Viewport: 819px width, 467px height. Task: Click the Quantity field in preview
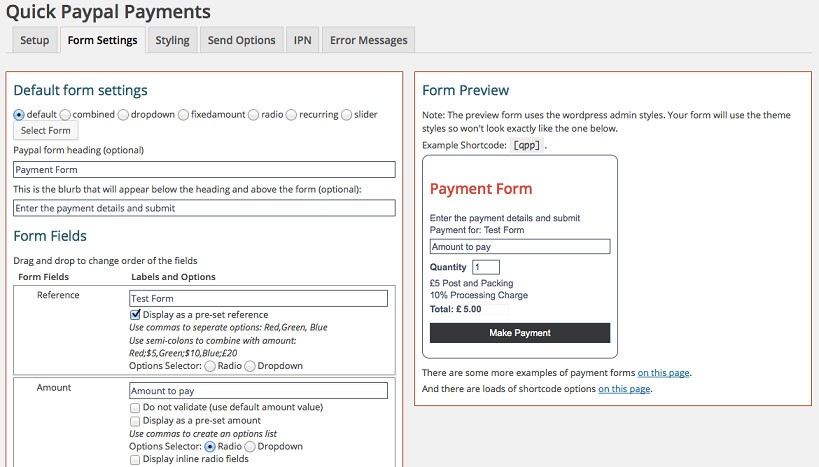(x=485, y=267)
